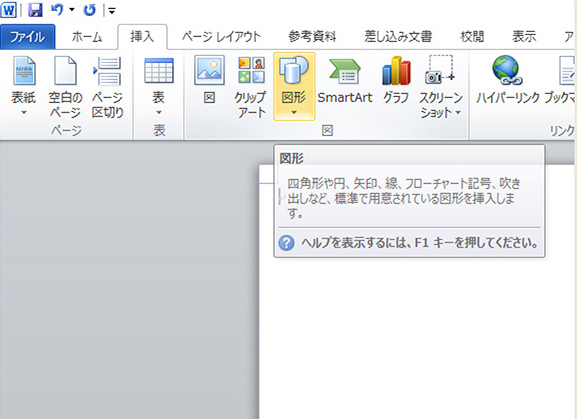The height and width of the screenshot is (419, 577).
Task: Click the Redo icon in quick access toolbar
Action: click(x=89, y=10)
